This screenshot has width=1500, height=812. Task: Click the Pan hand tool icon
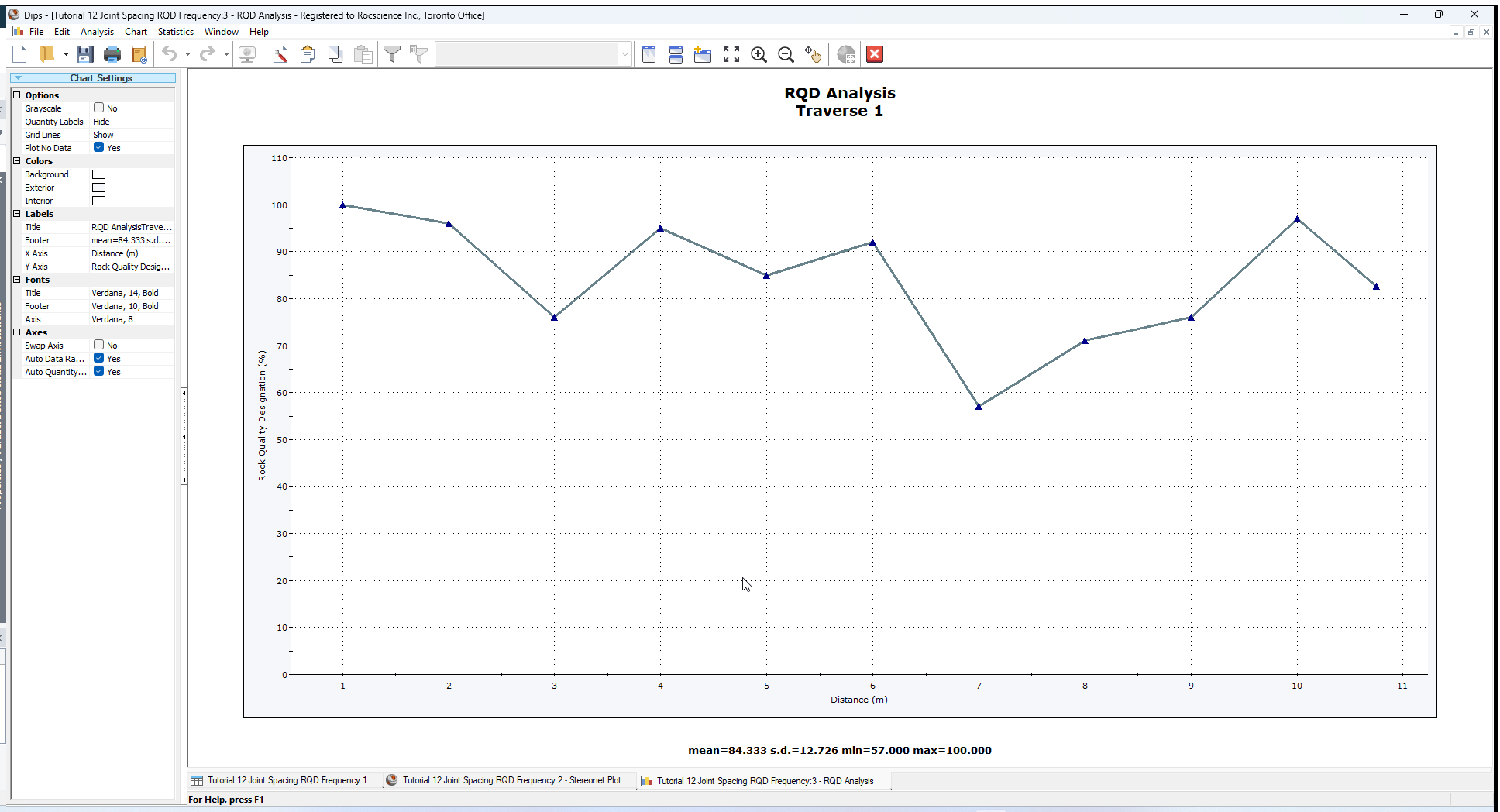click(813, 54)
